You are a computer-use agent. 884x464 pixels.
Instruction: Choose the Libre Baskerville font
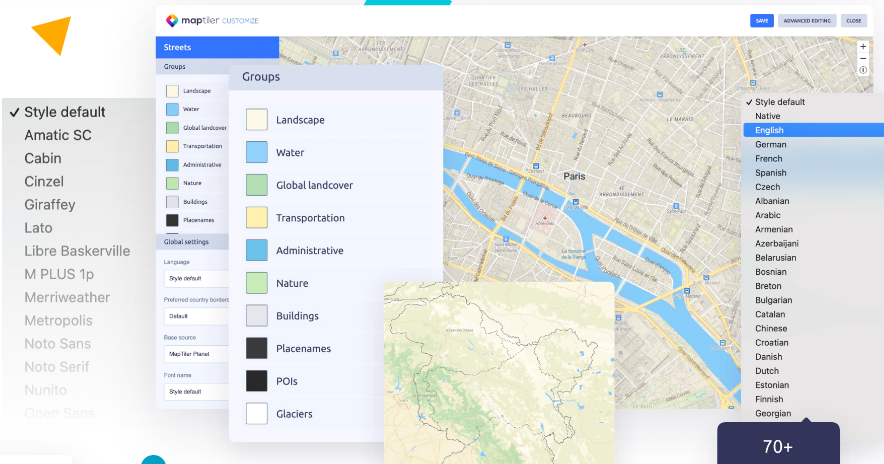pyautogui.click(x=77, y=251)
